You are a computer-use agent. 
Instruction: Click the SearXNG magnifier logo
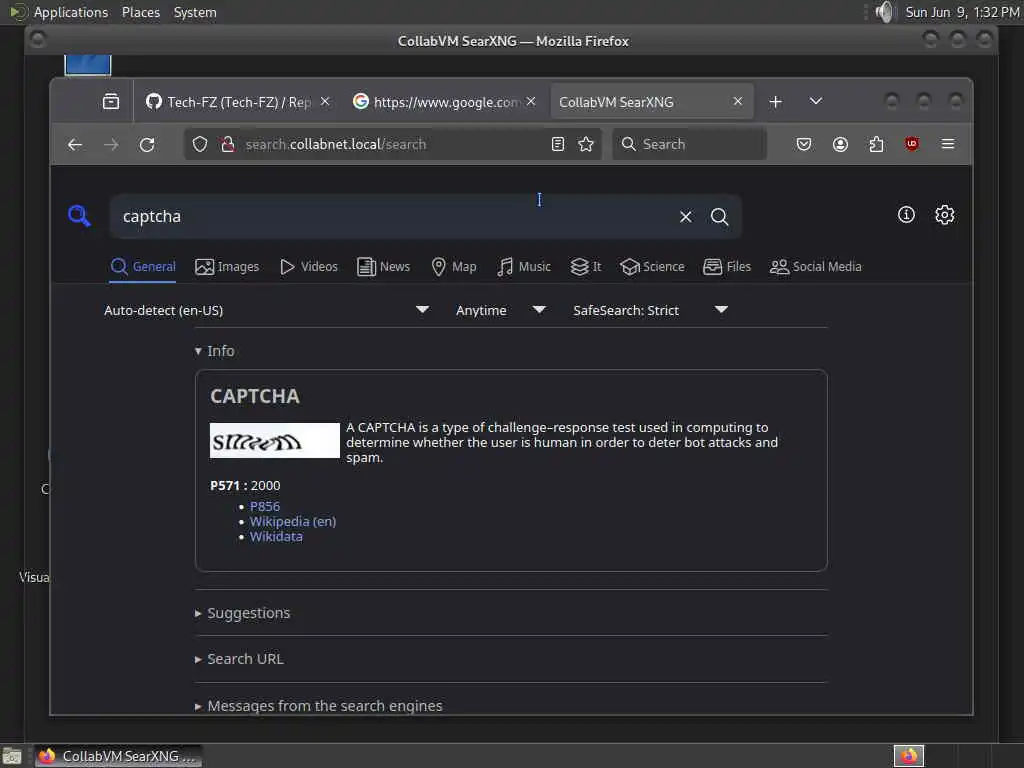point(80,216)
